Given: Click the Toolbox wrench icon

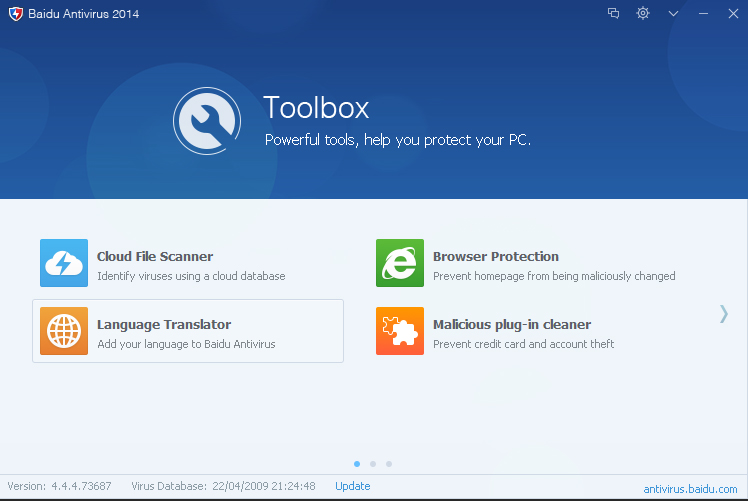Looking at the screenshot, I should 207,121.
